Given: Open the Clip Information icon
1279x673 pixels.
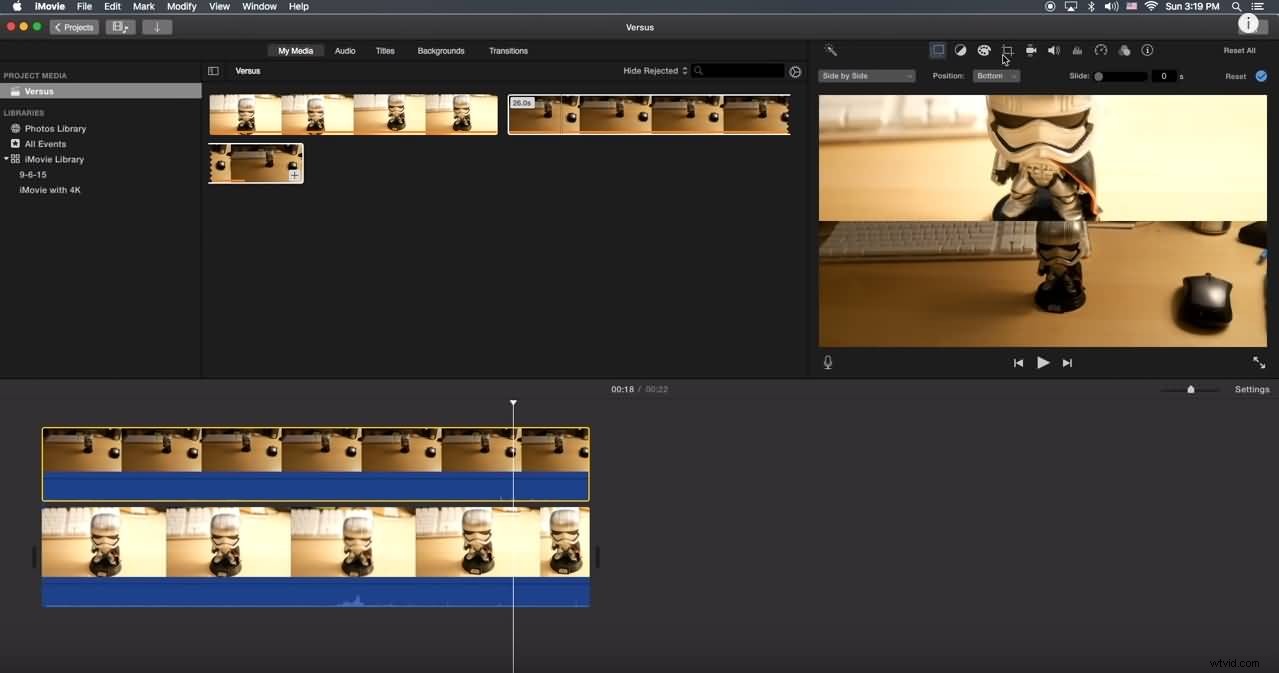Looking at the screenshot, I should point(1148,50).
